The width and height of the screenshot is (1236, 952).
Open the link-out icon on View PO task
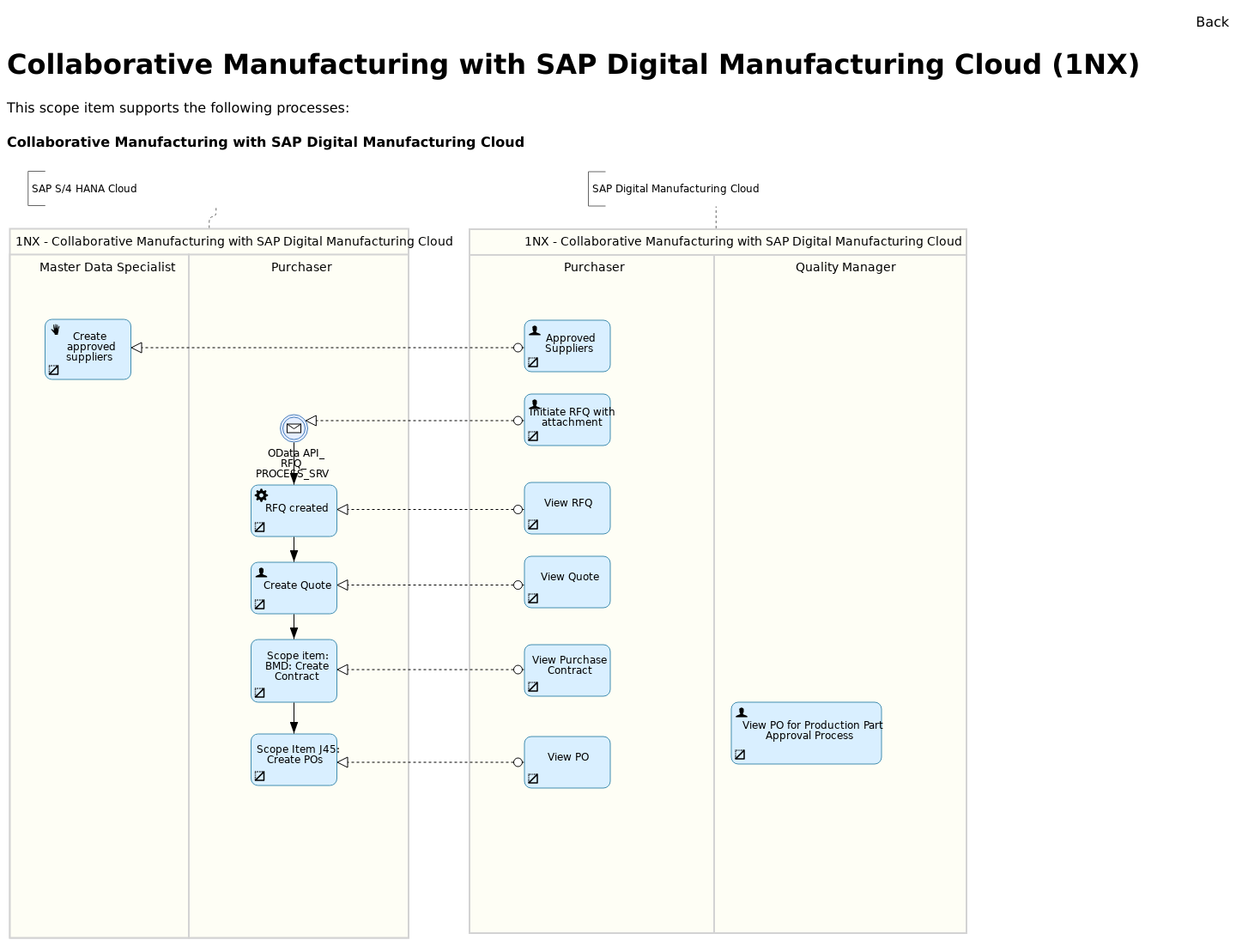pyautogui.click(x=533, y=779)
